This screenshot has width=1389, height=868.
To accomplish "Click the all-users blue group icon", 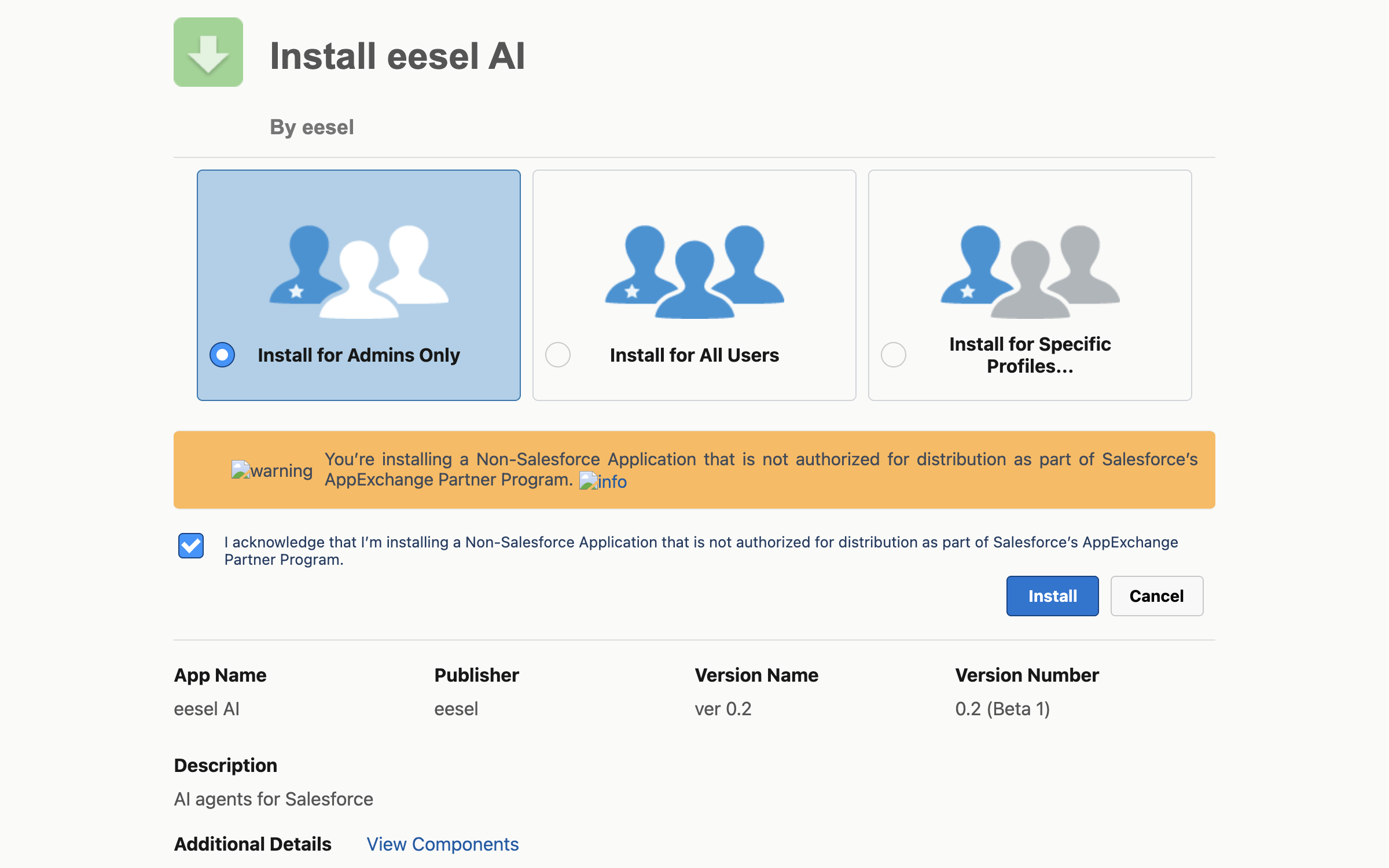I will click(x=694, y=271).
